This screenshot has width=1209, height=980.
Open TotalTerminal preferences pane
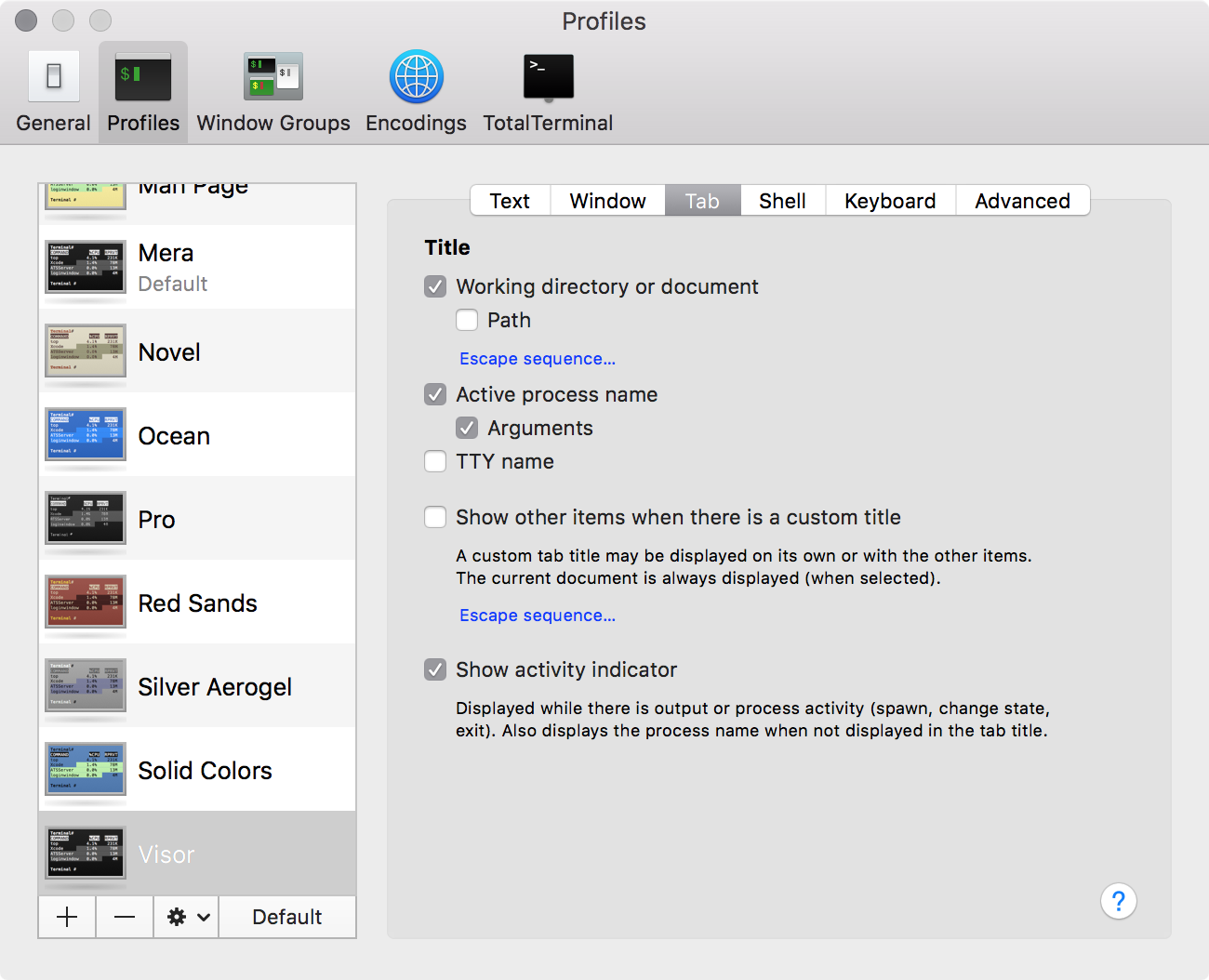pyautogui.click(x=548, y=92)
